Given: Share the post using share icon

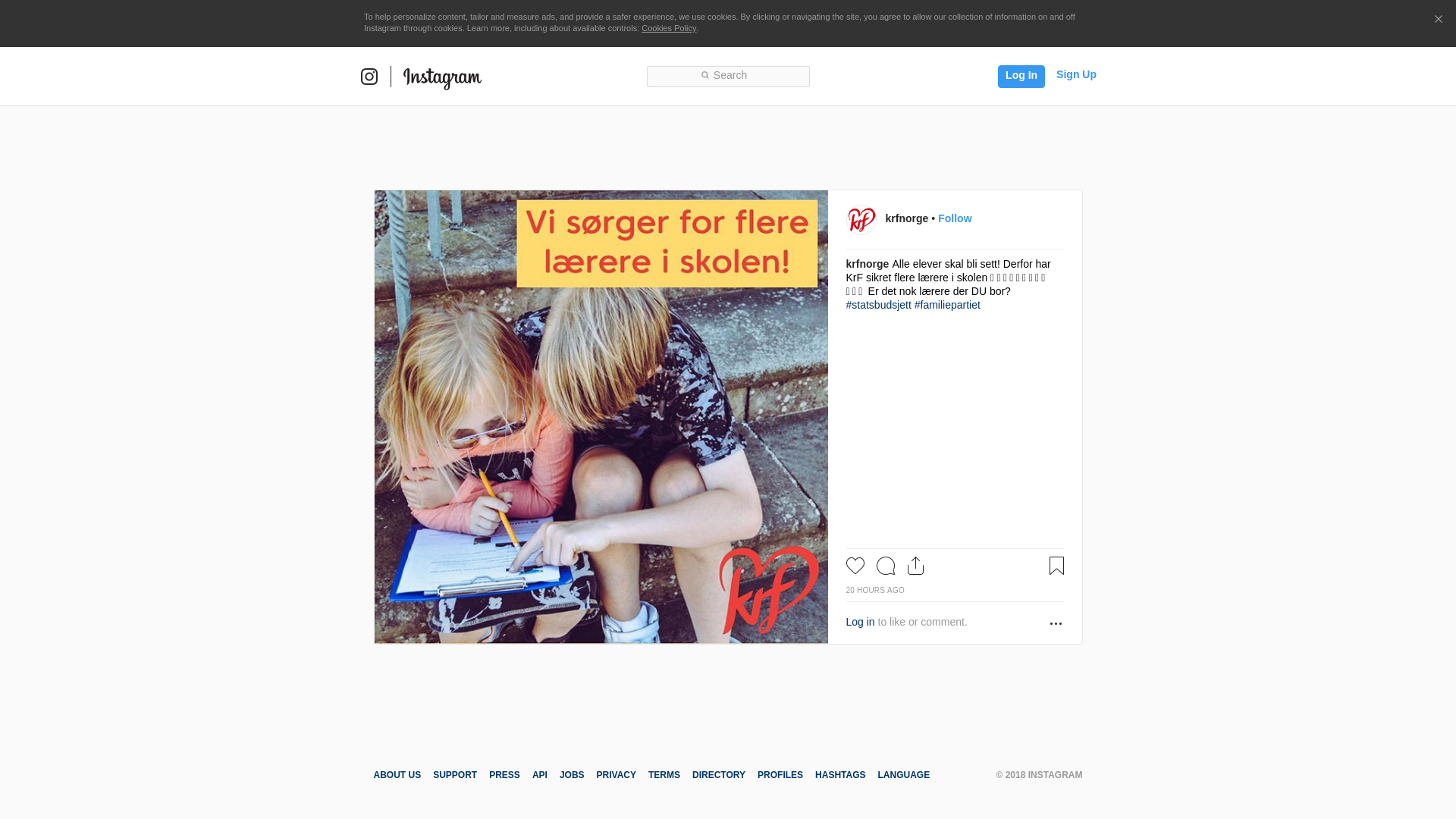Looking at the screenshot, I should (x=915, y=566).
